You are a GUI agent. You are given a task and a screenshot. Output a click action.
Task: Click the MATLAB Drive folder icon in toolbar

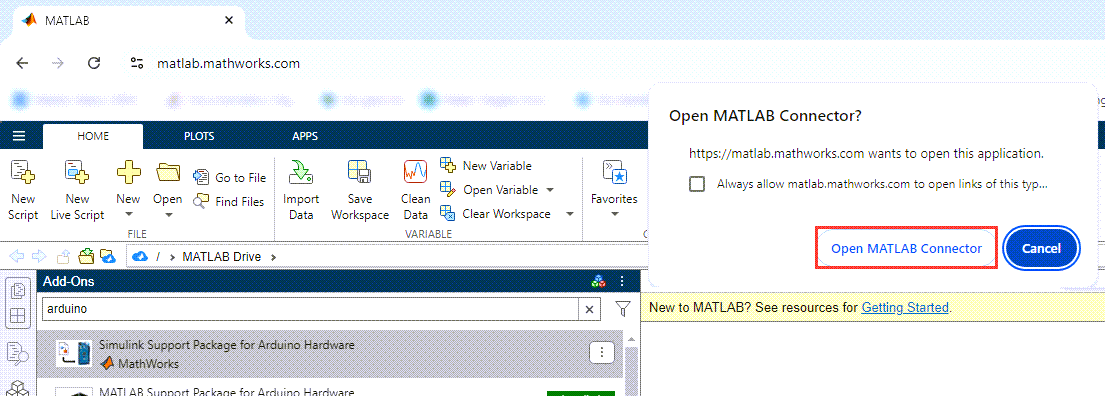[x=107, y=255]
